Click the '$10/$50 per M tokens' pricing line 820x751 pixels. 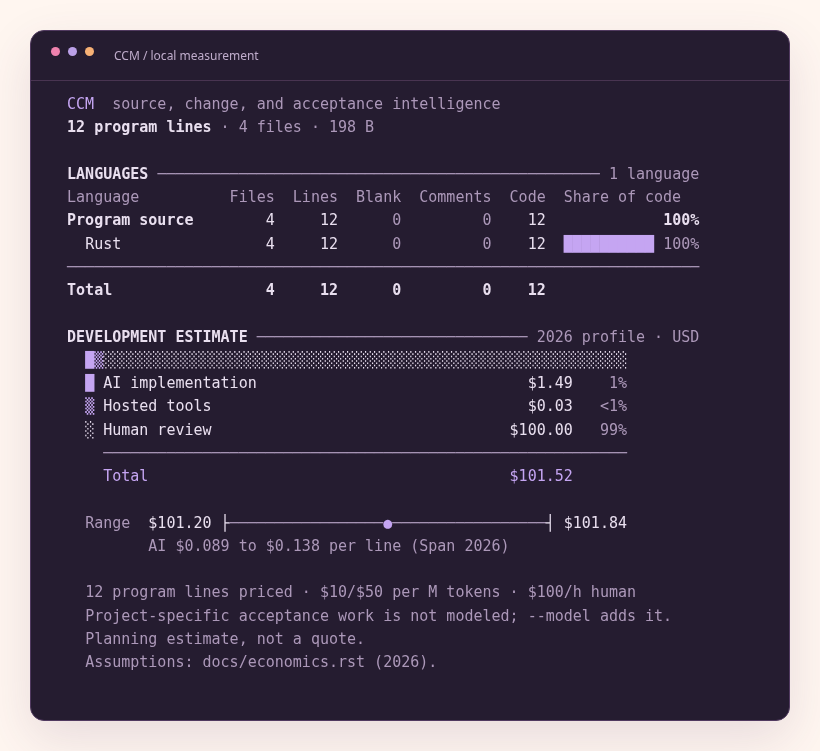(410, 591)
